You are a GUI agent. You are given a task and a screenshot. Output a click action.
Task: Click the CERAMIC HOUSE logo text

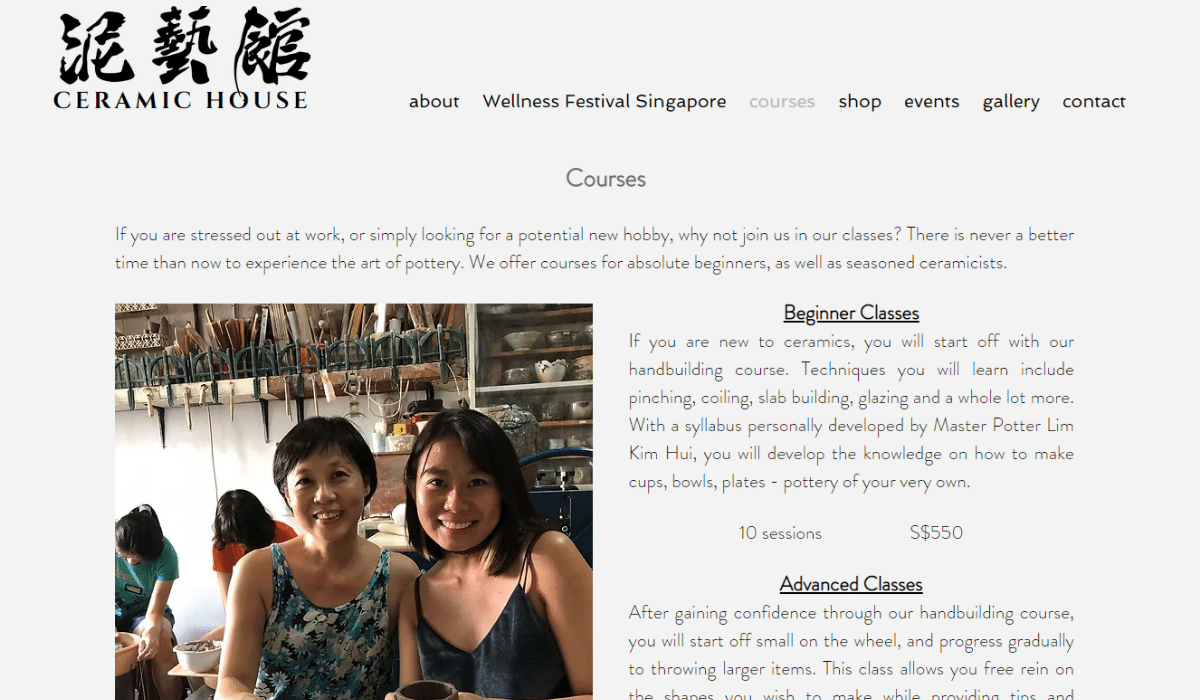(181, 100)
